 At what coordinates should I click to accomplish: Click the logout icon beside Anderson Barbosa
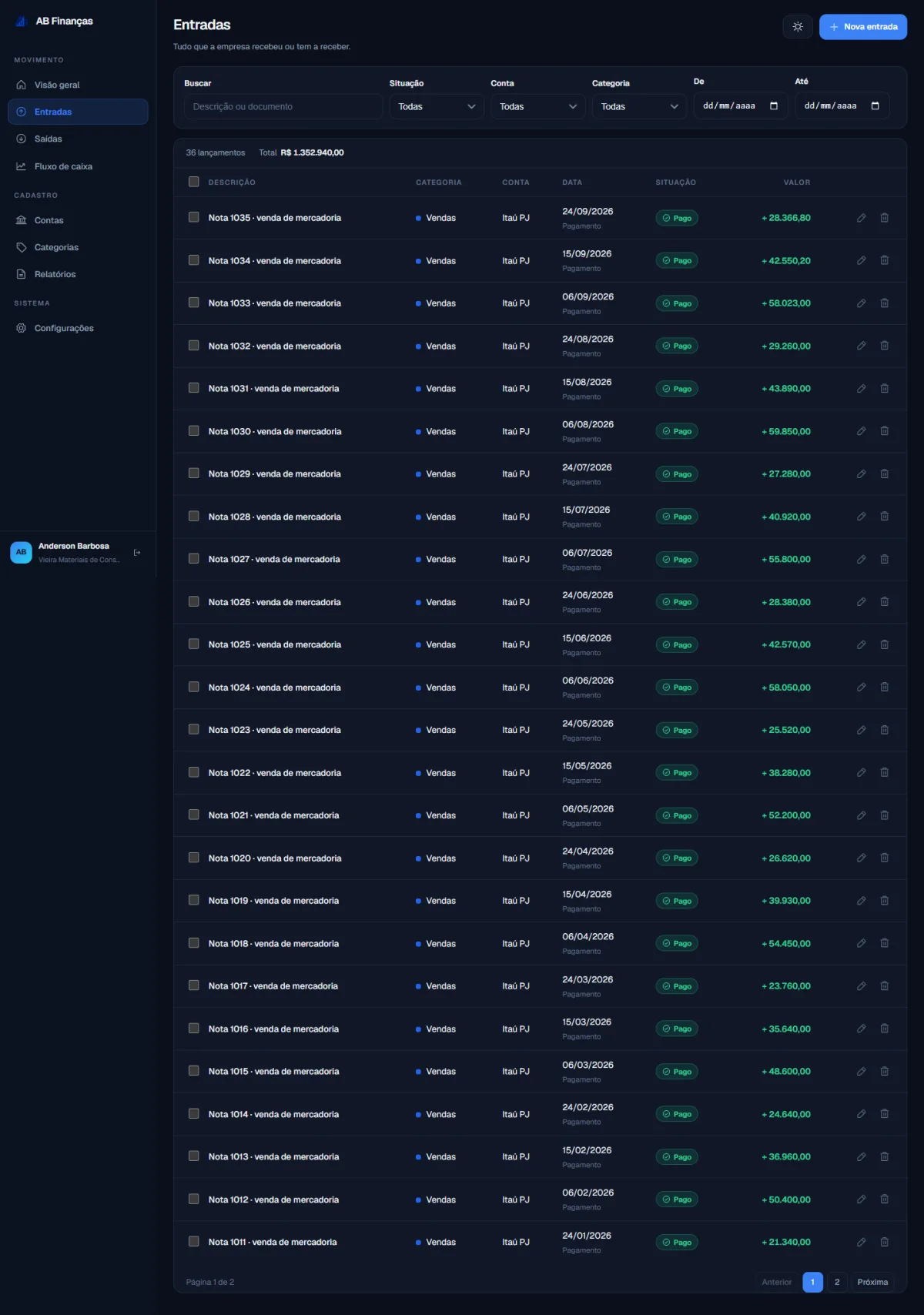pos(137,553)
